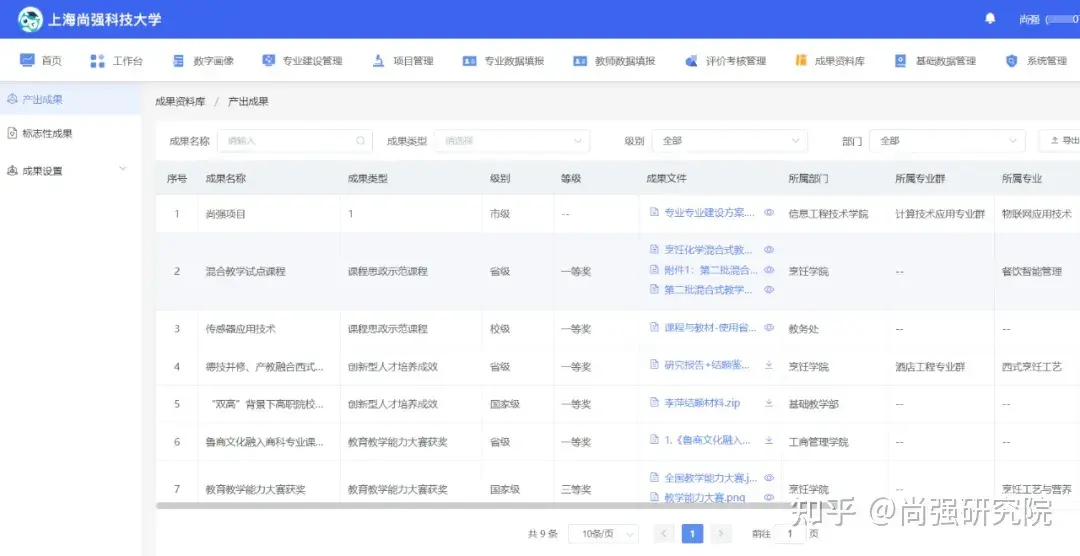Click the 所属部门 column header

click(x=809, y=178)
